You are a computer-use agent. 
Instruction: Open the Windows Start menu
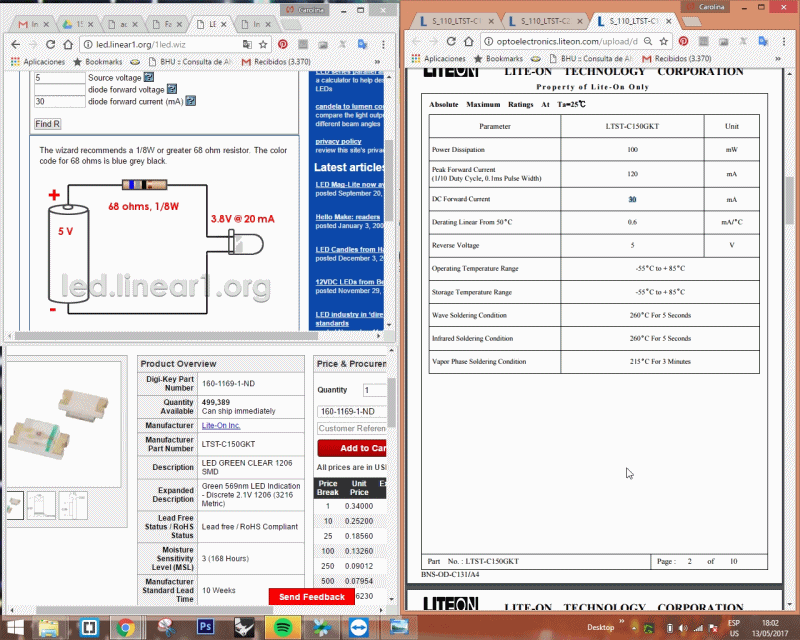[14, 627]
